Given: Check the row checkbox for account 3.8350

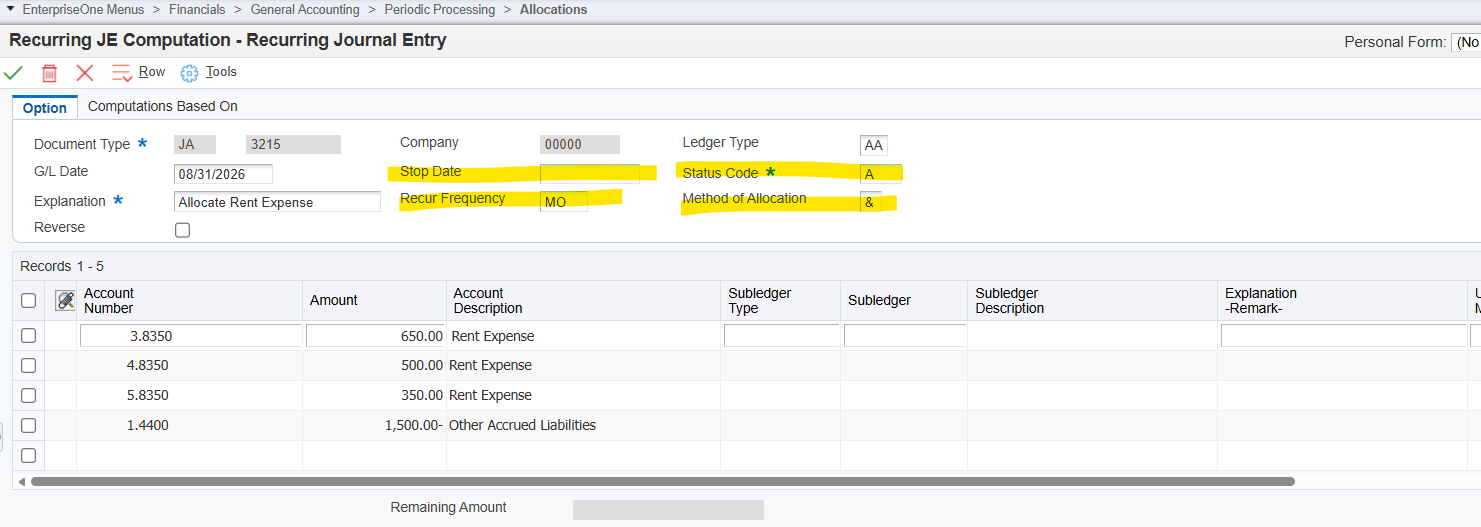Looking at the screenshot, I should click(29, 335).
